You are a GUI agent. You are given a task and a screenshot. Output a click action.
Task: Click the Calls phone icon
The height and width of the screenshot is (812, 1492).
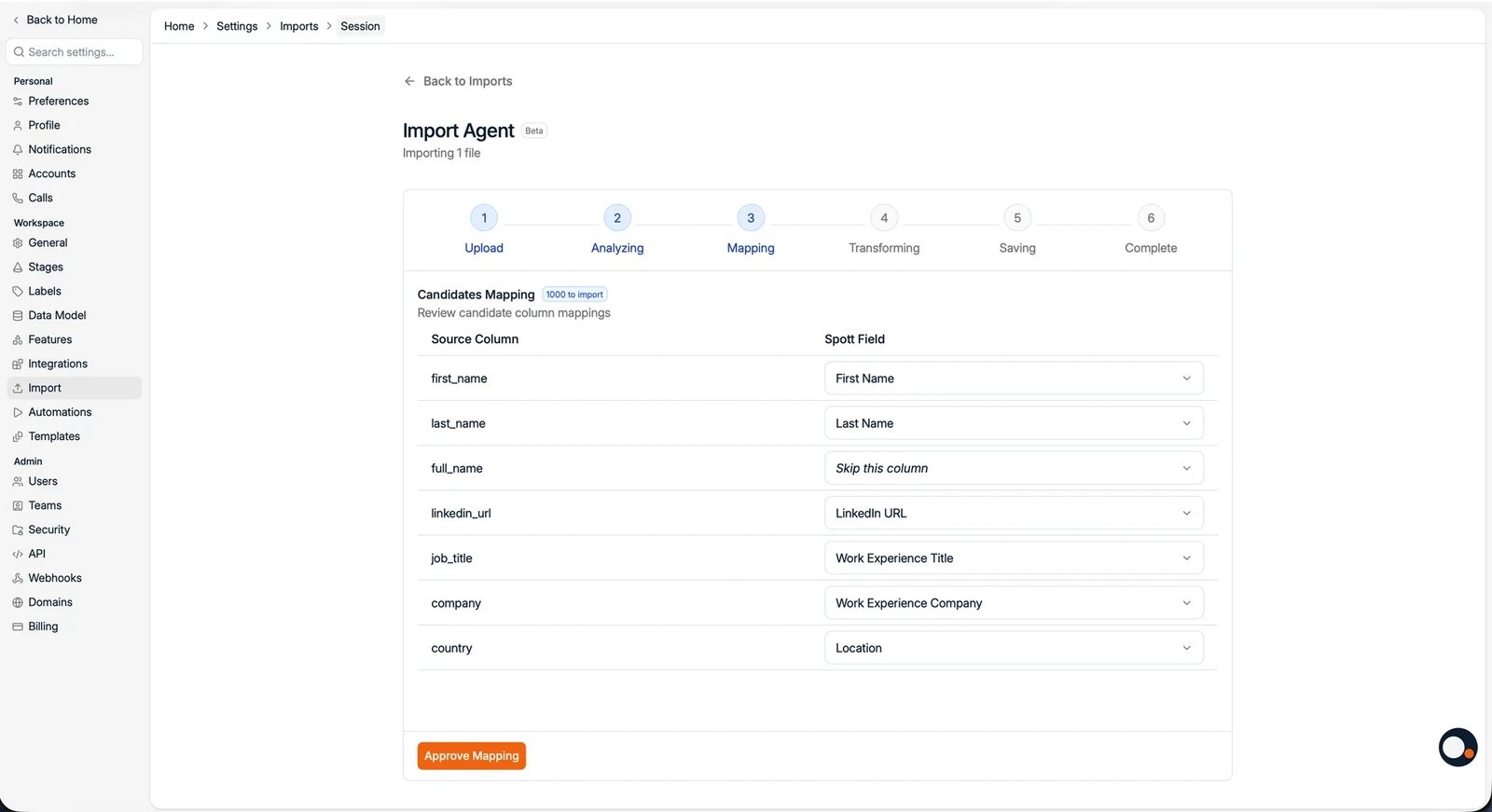click(18, 199)
